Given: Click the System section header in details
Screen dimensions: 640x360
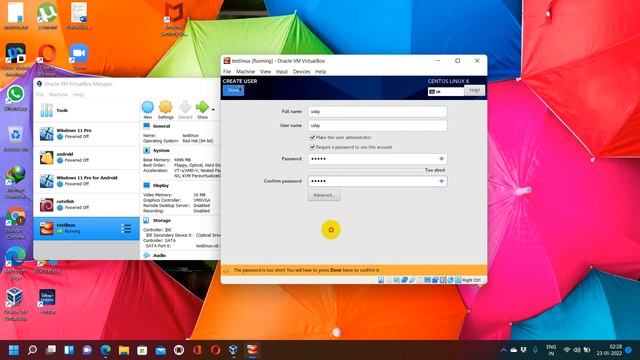Looking at the screenshot, I should coord(161,151).
